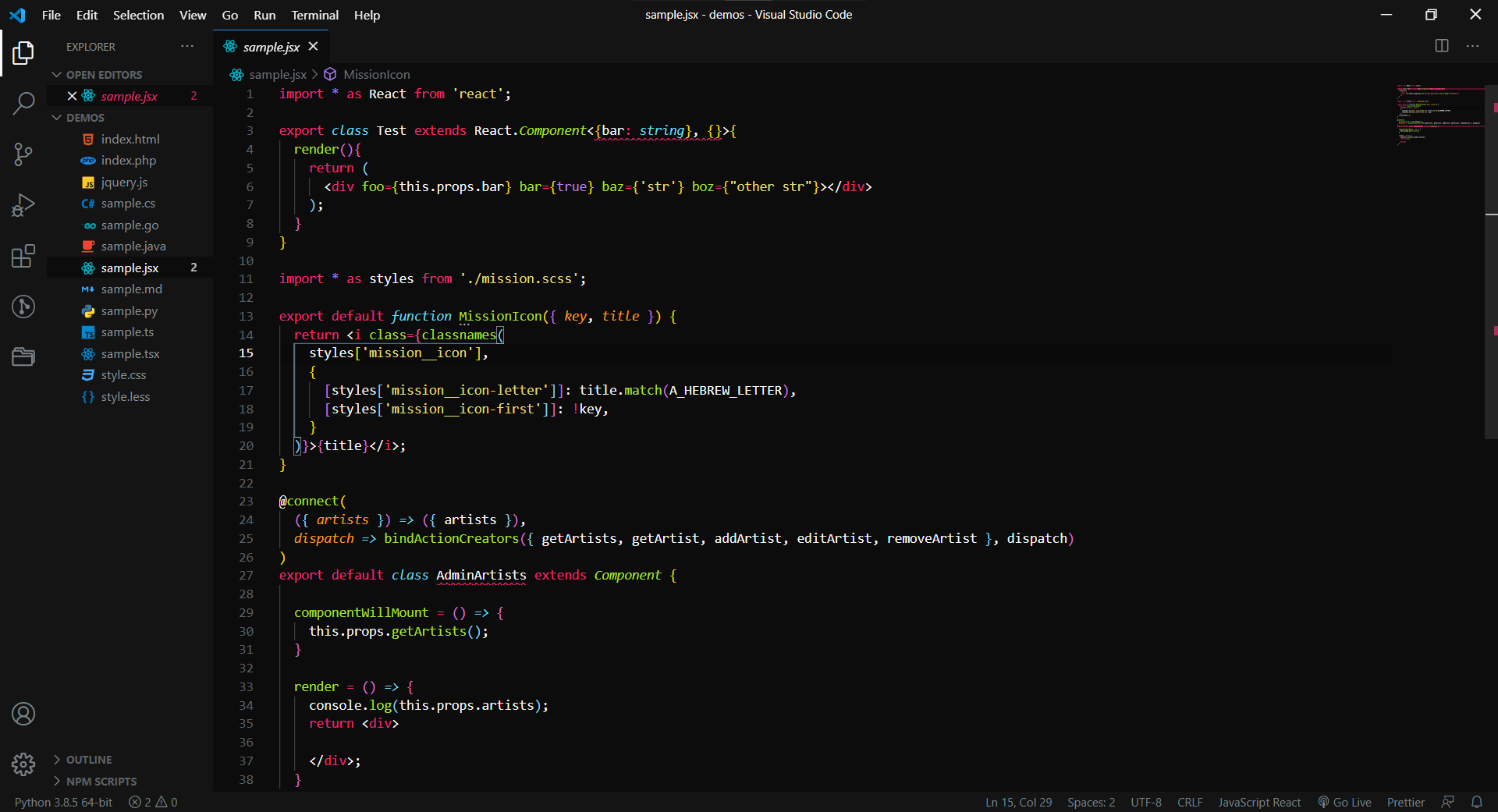The height and width of the screenshot is (812, 1498).
Task: Open the Extensions view
Action: point(23,256)
